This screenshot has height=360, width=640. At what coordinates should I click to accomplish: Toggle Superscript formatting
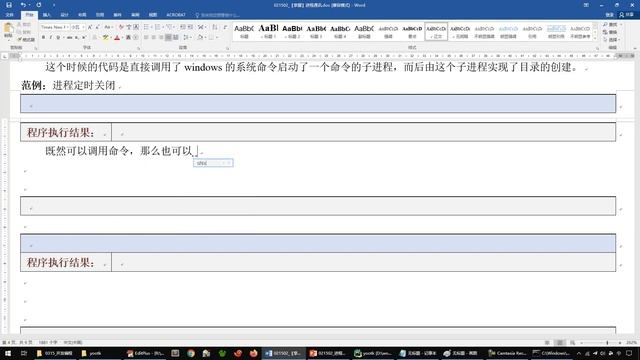click(84, 38)
